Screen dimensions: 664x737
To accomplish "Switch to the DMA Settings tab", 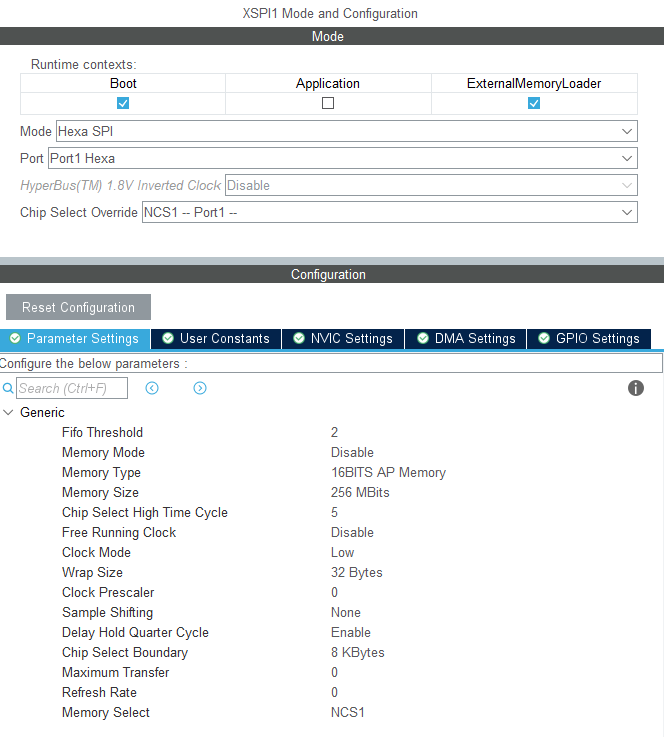I will point(466,339).
